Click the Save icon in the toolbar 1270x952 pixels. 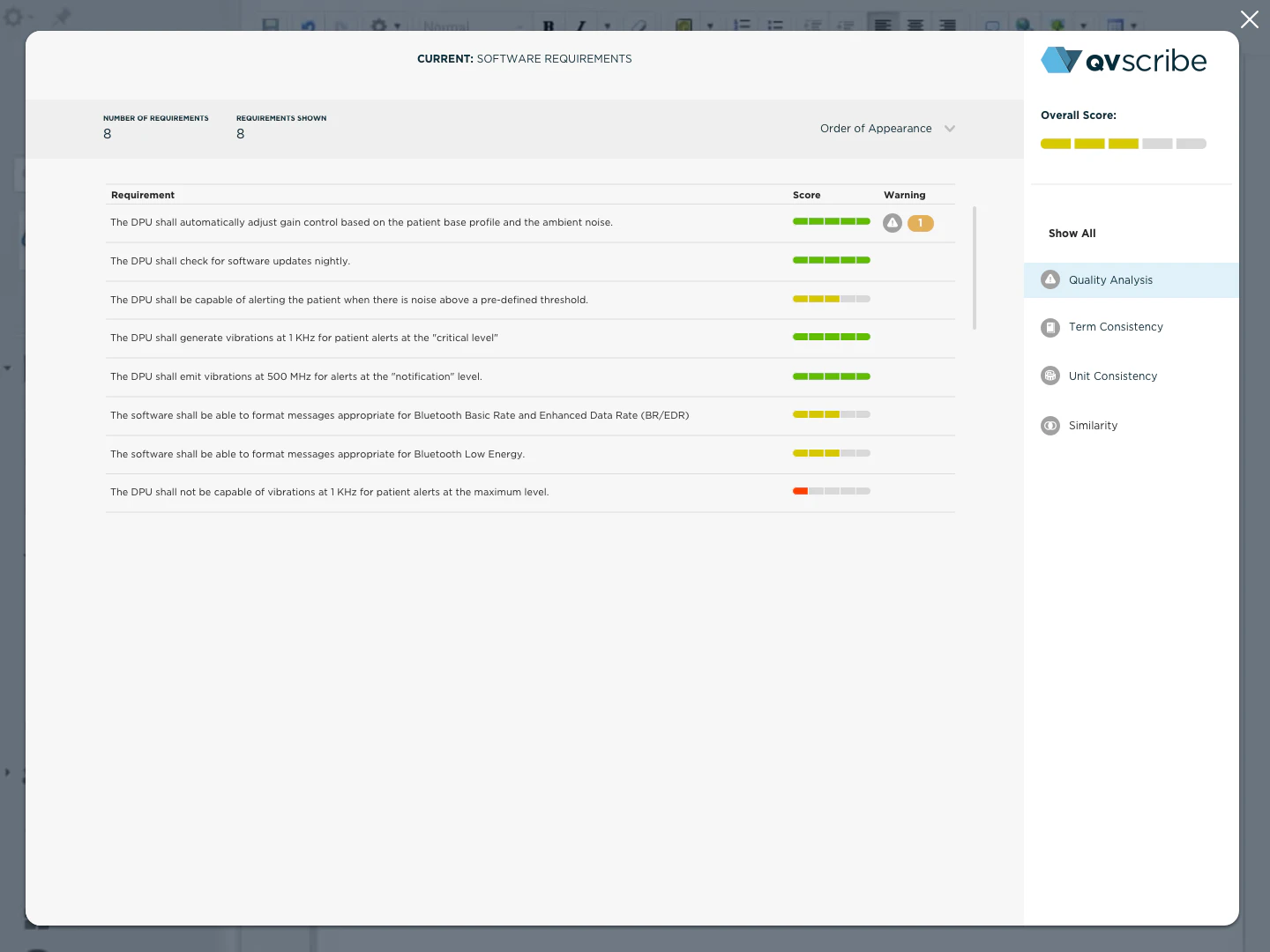pos(271,26)
